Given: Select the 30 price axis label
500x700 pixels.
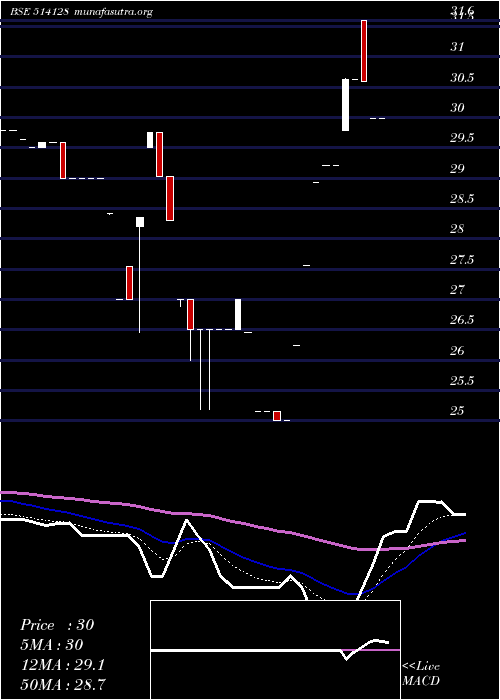Looking at the screenshot, I should [x=458, y=108].
